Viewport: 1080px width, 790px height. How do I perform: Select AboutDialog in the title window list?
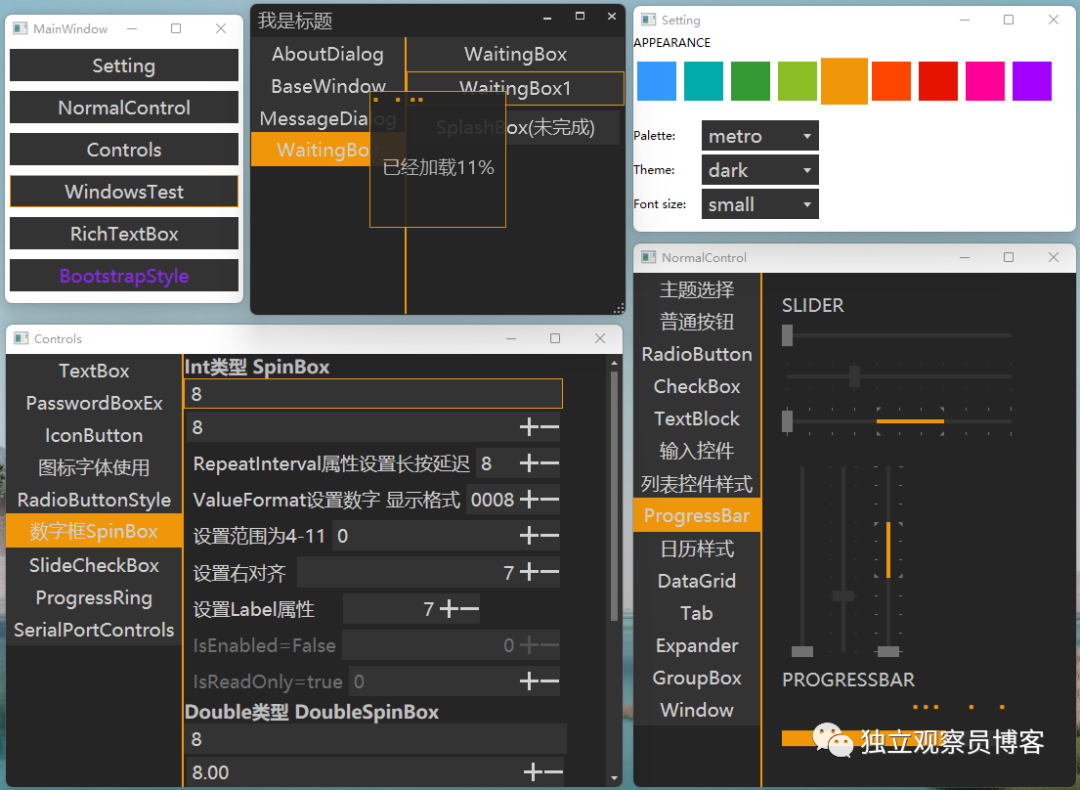click(x=328, y=54)
